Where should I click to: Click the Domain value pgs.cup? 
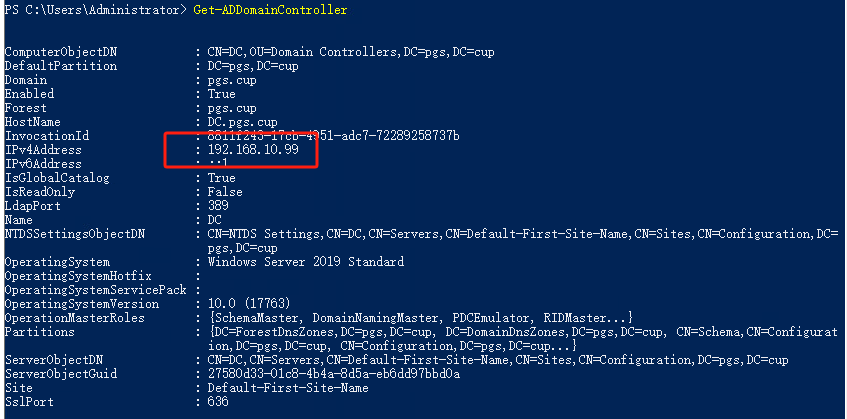click(232, 80)
